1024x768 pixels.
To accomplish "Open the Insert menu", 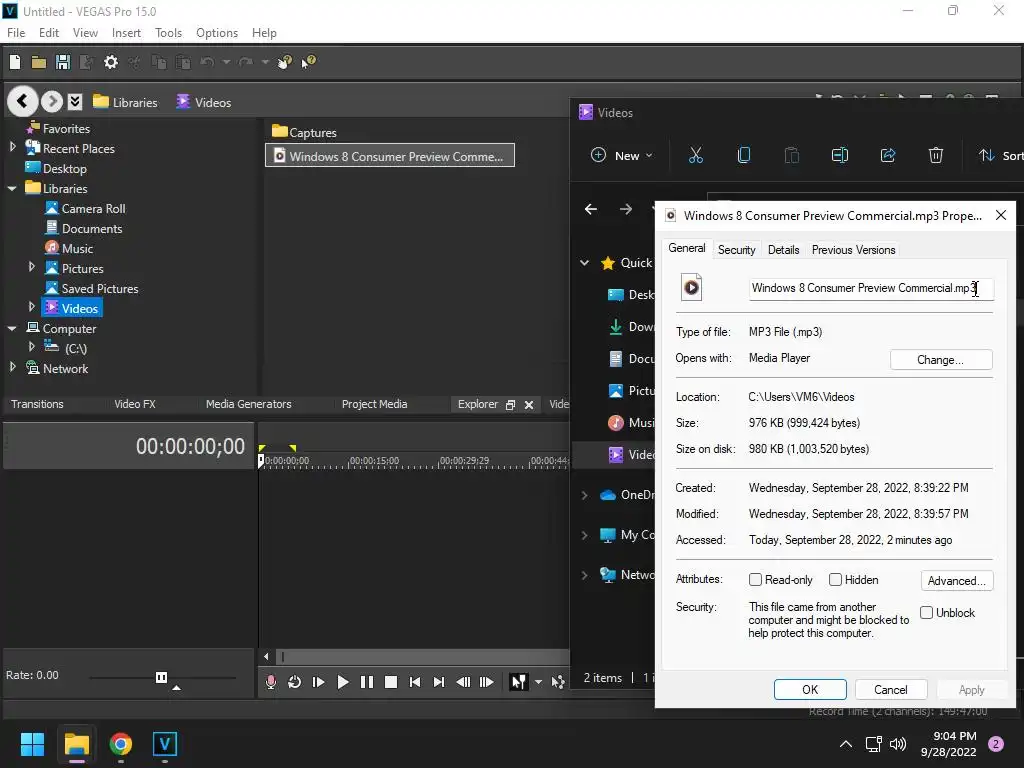I will 126,33.
